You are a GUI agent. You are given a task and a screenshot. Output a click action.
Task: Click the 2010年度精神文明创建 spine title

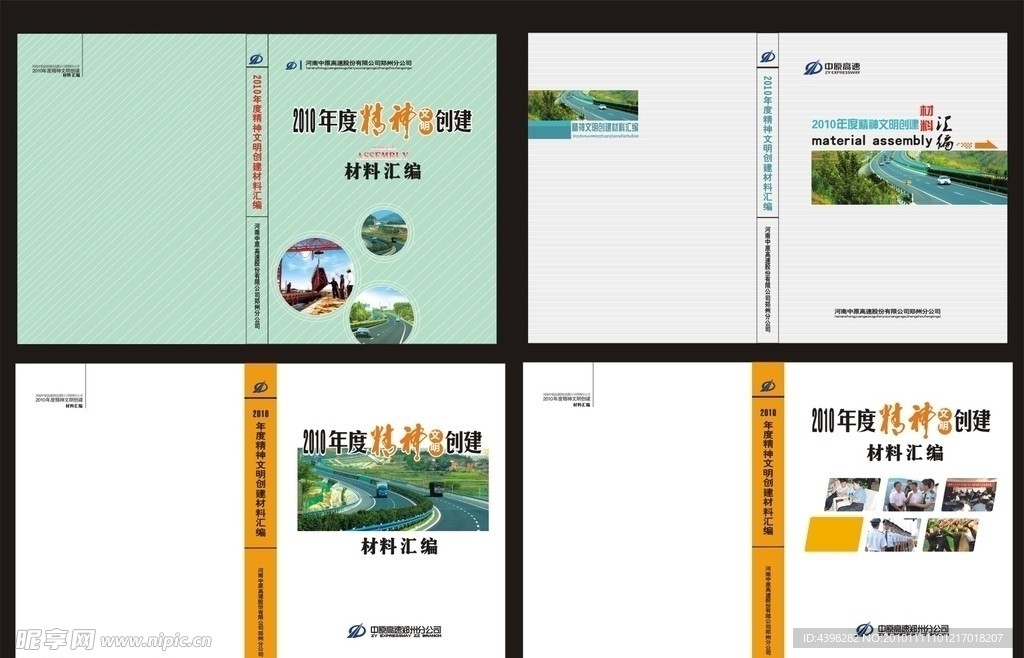(x=258, y=145)
